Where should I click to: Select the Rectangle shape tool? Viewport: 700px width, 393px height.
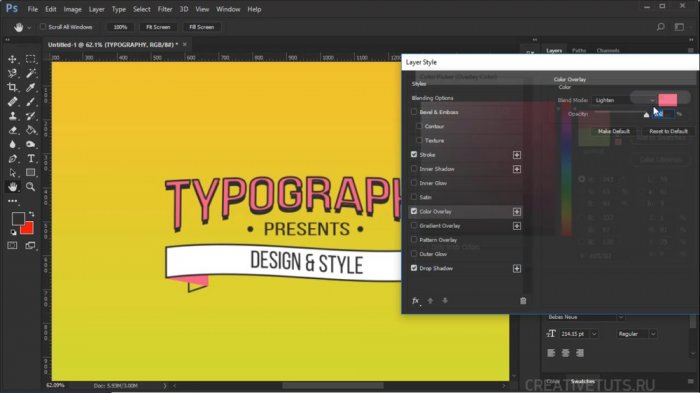tap(30, 173)
